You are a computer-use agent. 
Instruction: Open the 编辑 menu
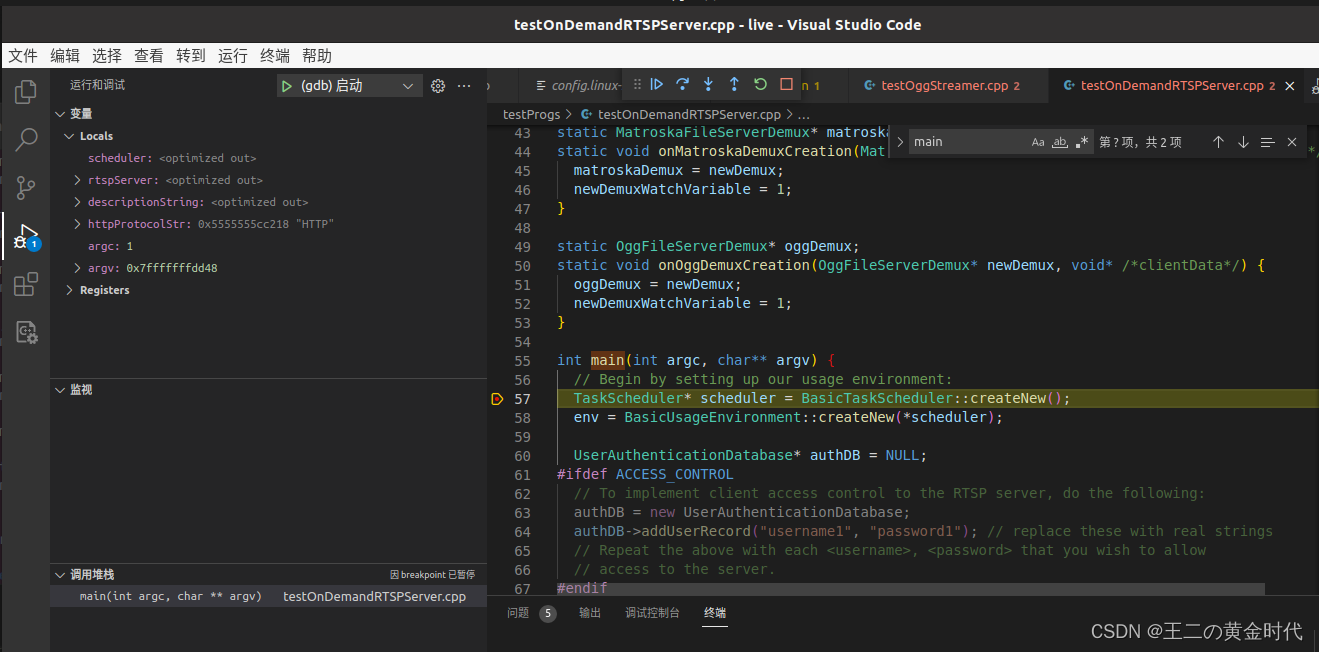(x=65, y=56)
